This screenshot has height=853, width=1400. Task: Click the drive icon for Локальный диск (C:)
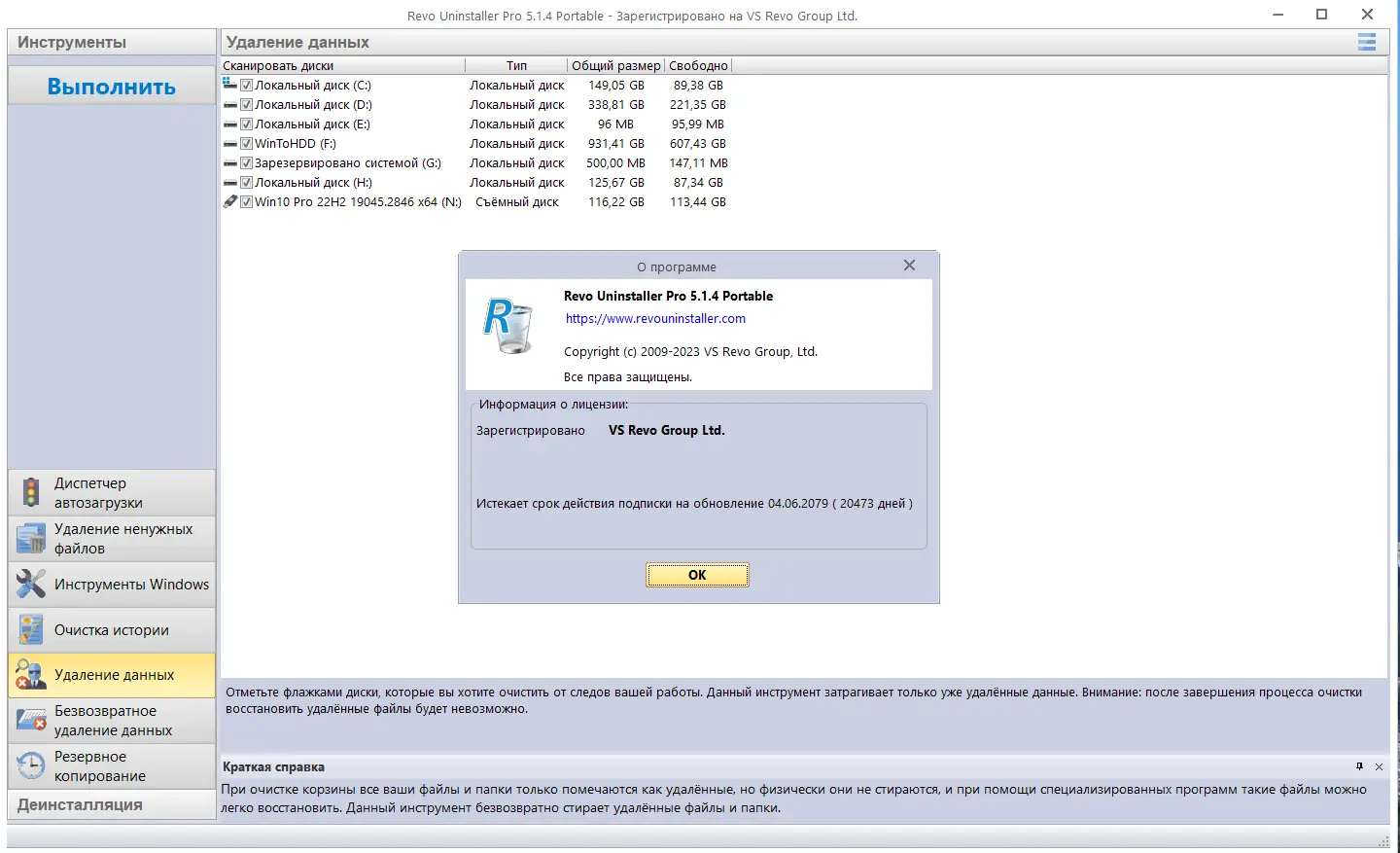(x=230, y=85)
